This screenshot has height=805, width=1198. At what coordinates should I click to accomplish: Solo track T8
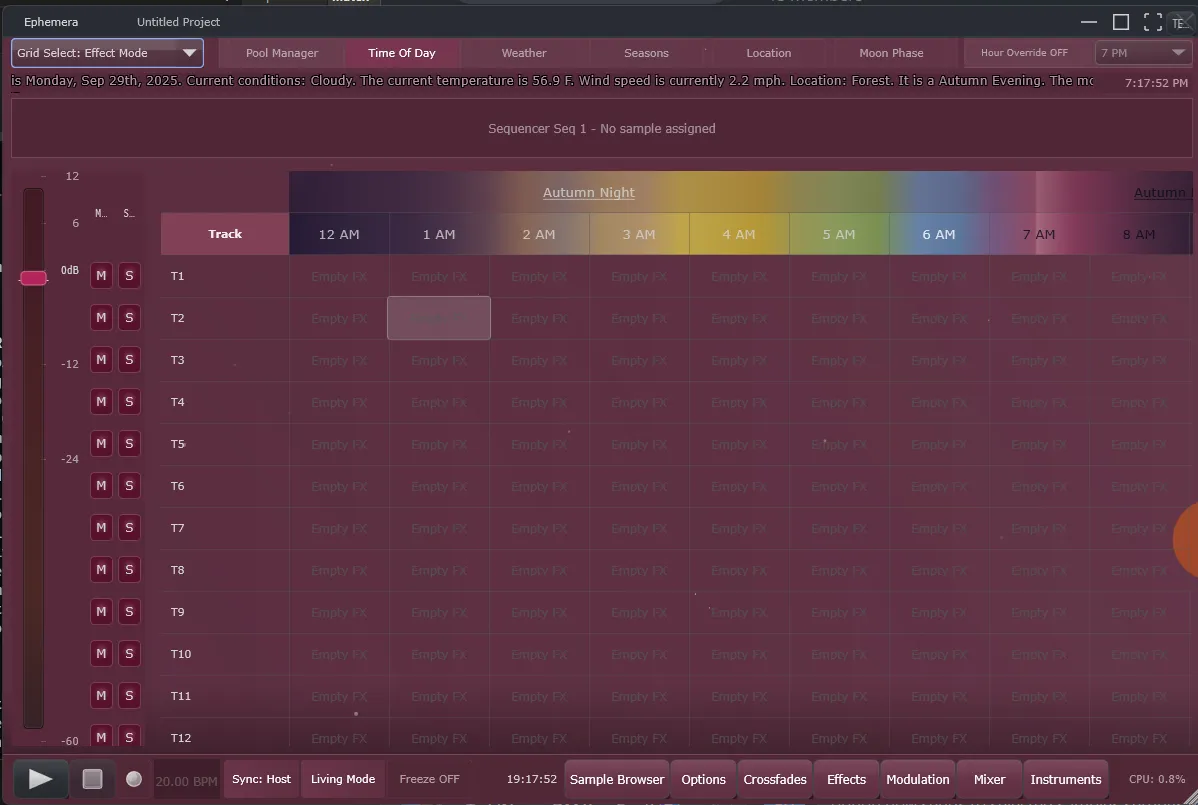coord(129,570)
